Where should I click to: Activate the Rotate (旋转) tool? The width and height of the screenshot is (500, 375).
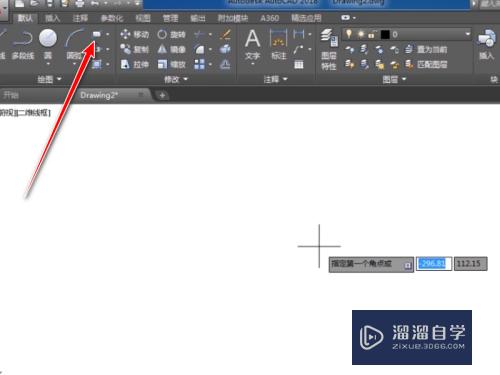click(171, 34)
